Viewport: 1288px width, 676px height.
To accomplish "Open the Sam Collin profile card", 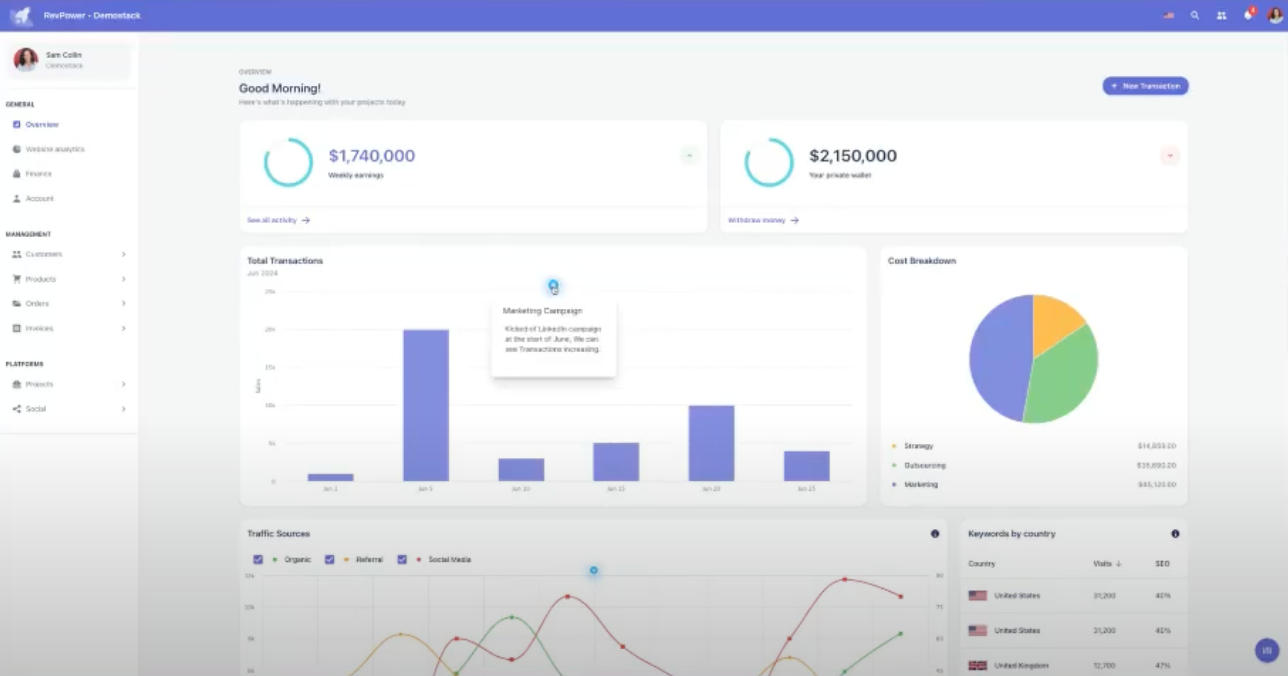I will [68, 60].
